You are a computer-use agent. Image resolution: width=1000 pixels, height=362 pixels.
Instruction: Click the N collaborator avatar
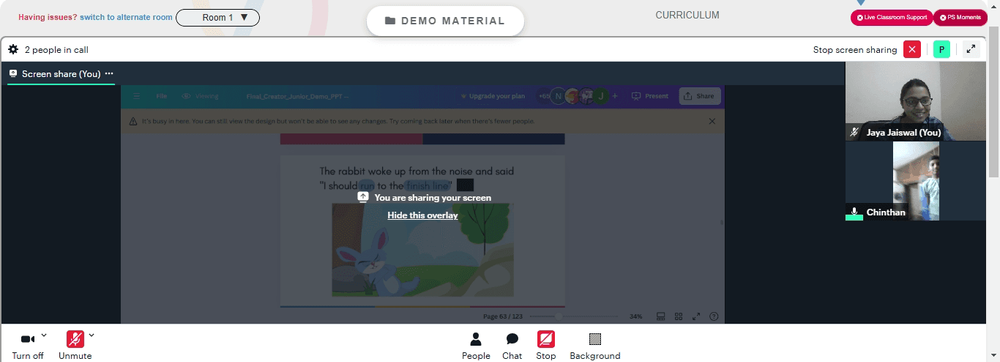tap(558, 96)
